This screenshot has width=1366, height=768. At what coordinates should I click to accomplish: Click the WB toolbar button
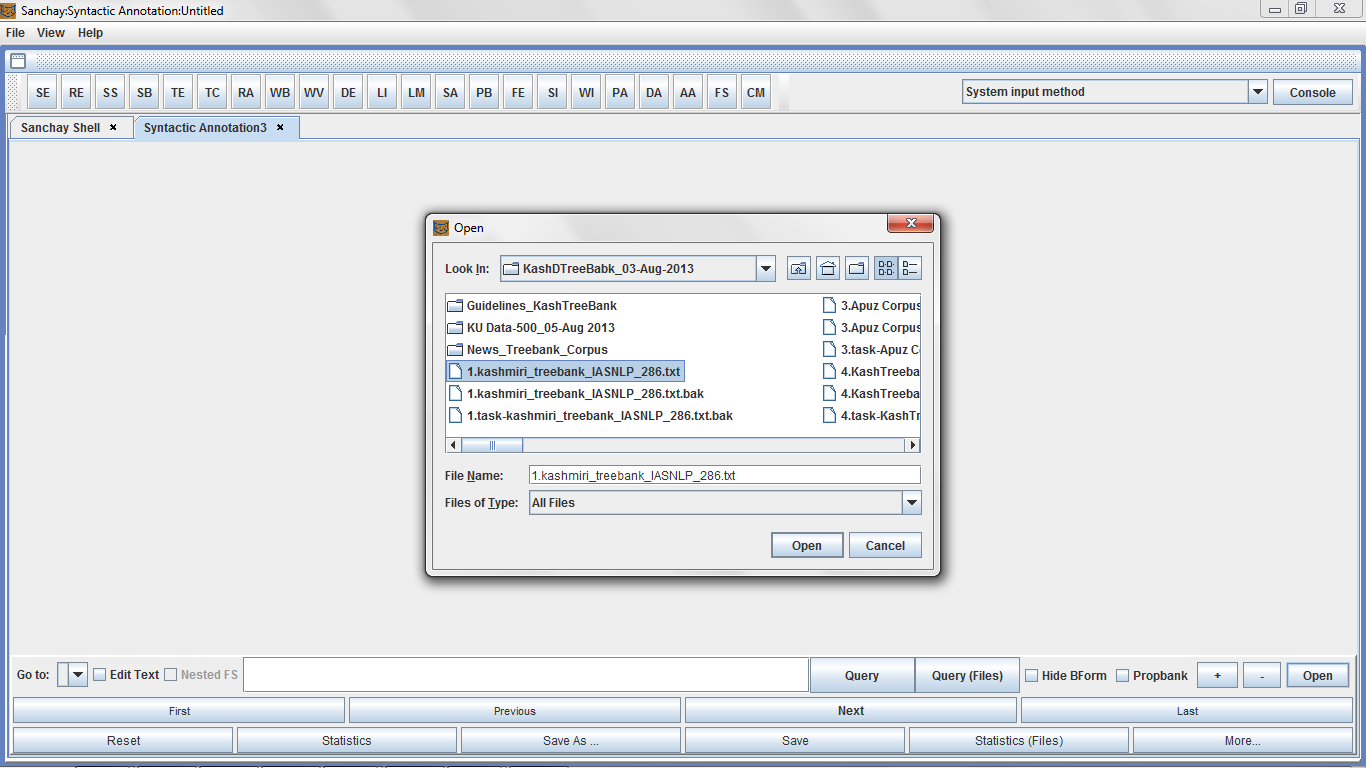(x=280, y=93)
